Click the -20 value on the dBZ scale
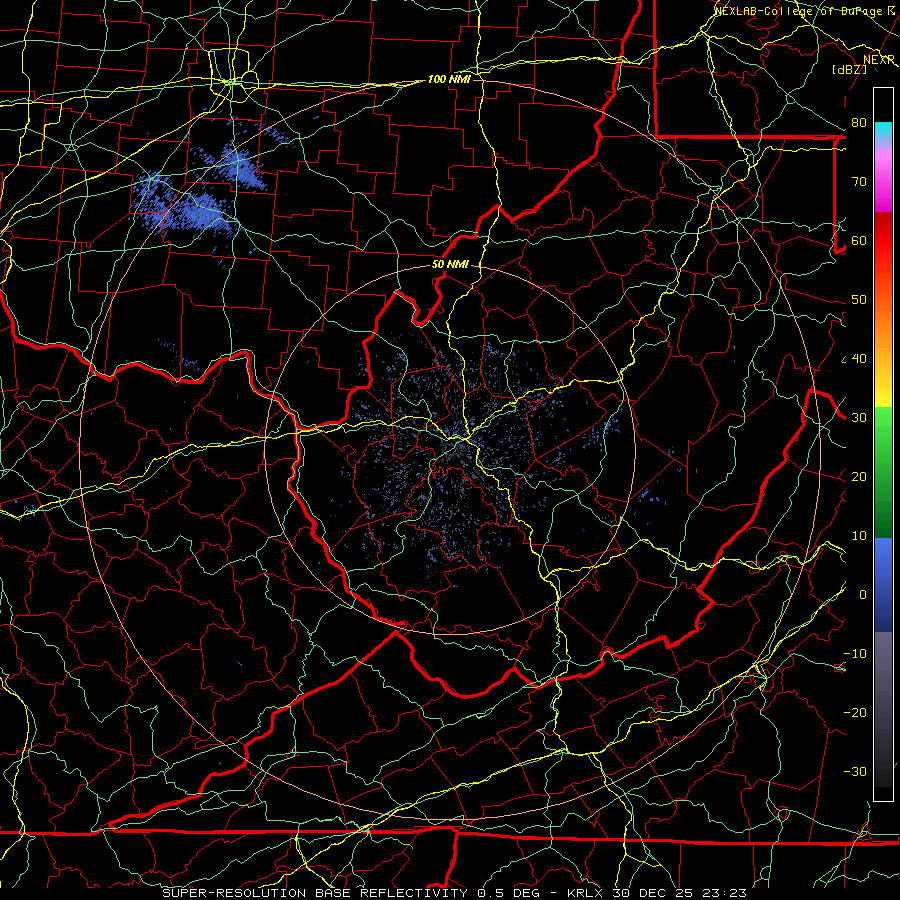The image size is (900, 900). point(855,713)
